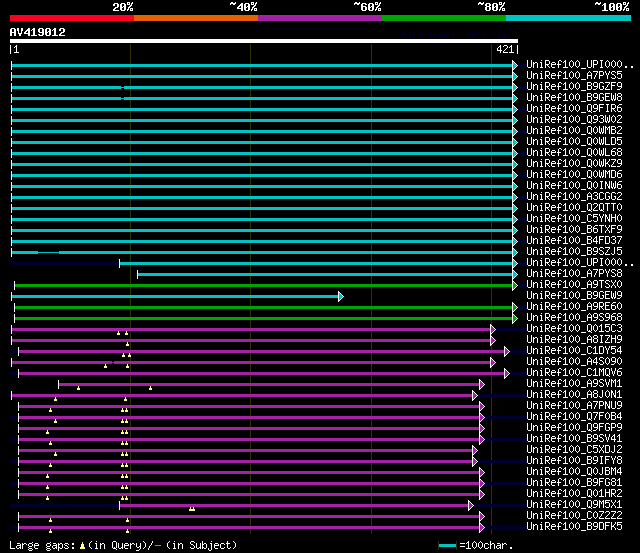Select label UniRef100_C5YNH0

(x=574, y=219)
